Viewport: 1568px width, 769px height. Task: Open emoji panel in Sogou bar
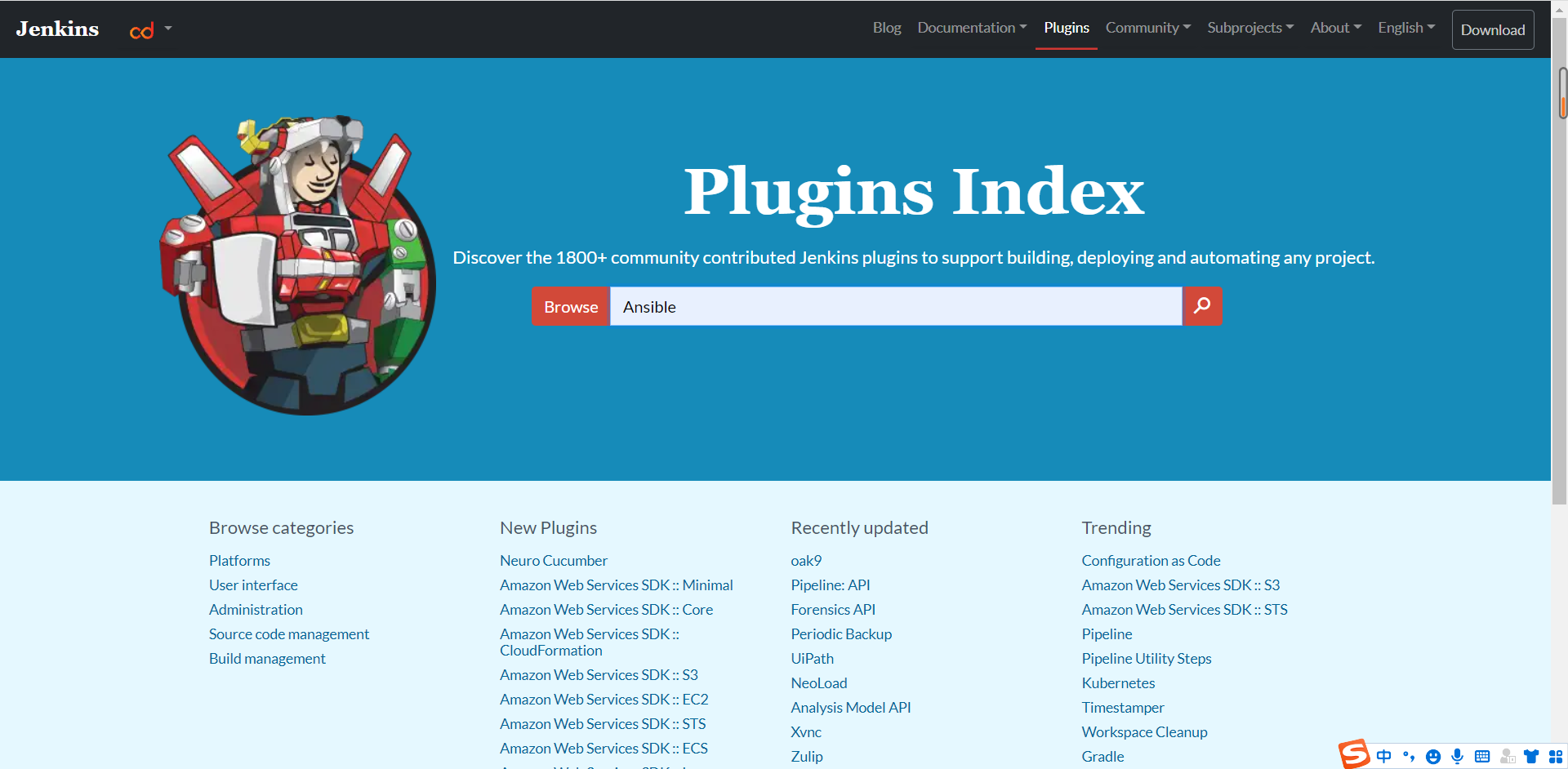click(1433, 757)
